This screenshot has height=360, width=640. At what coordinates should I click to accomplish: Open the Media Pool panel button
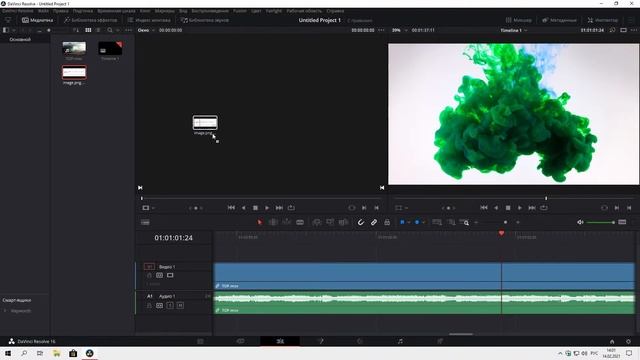click(x=38, y=20)
